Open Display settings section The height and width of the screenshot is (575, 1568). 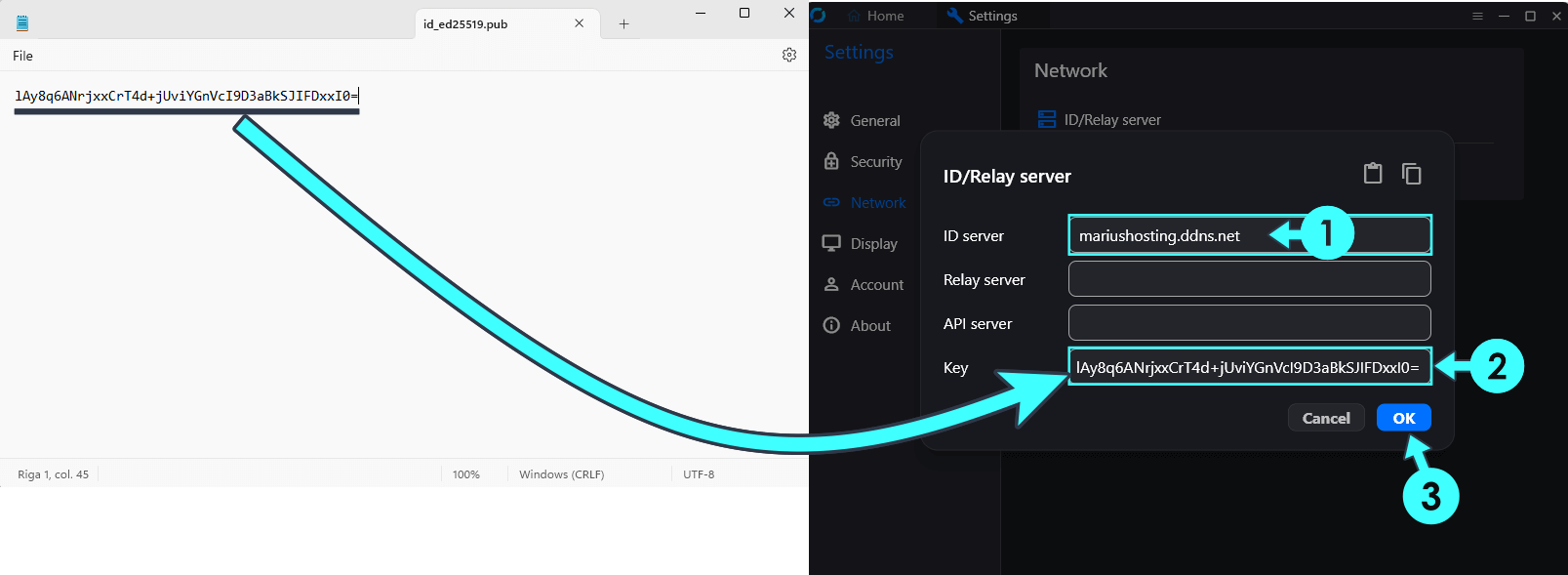click(861, 243)
